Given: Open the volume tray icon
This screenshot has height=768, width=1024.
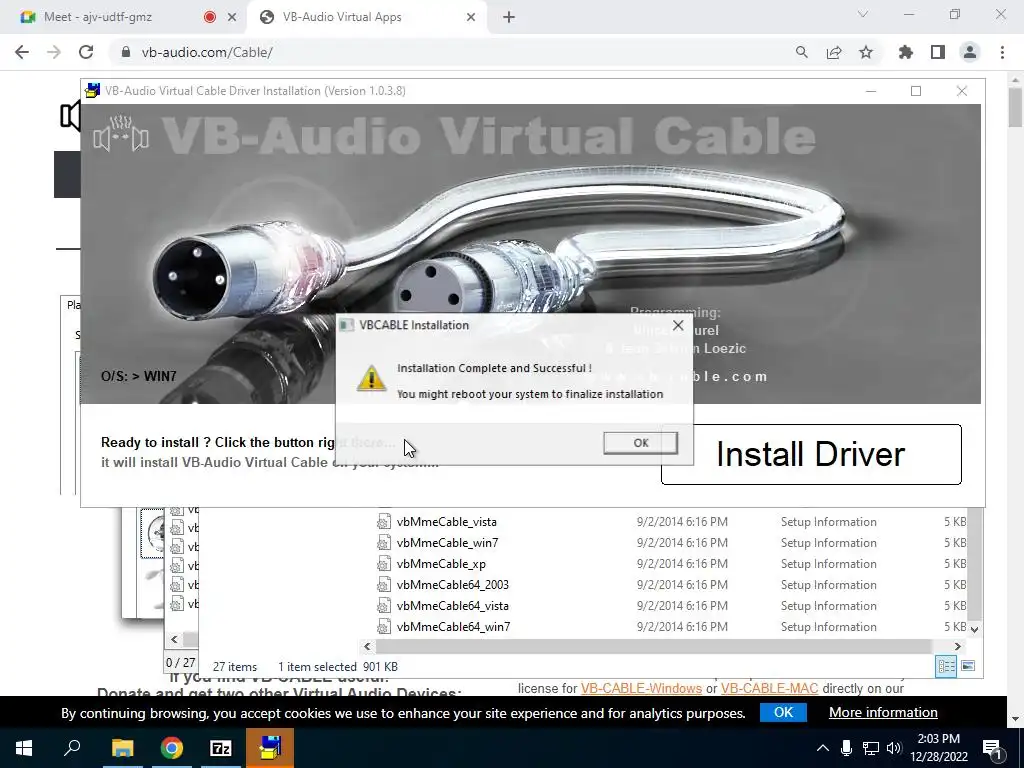Looking at the screenshot, I should (x=894, y=748).
